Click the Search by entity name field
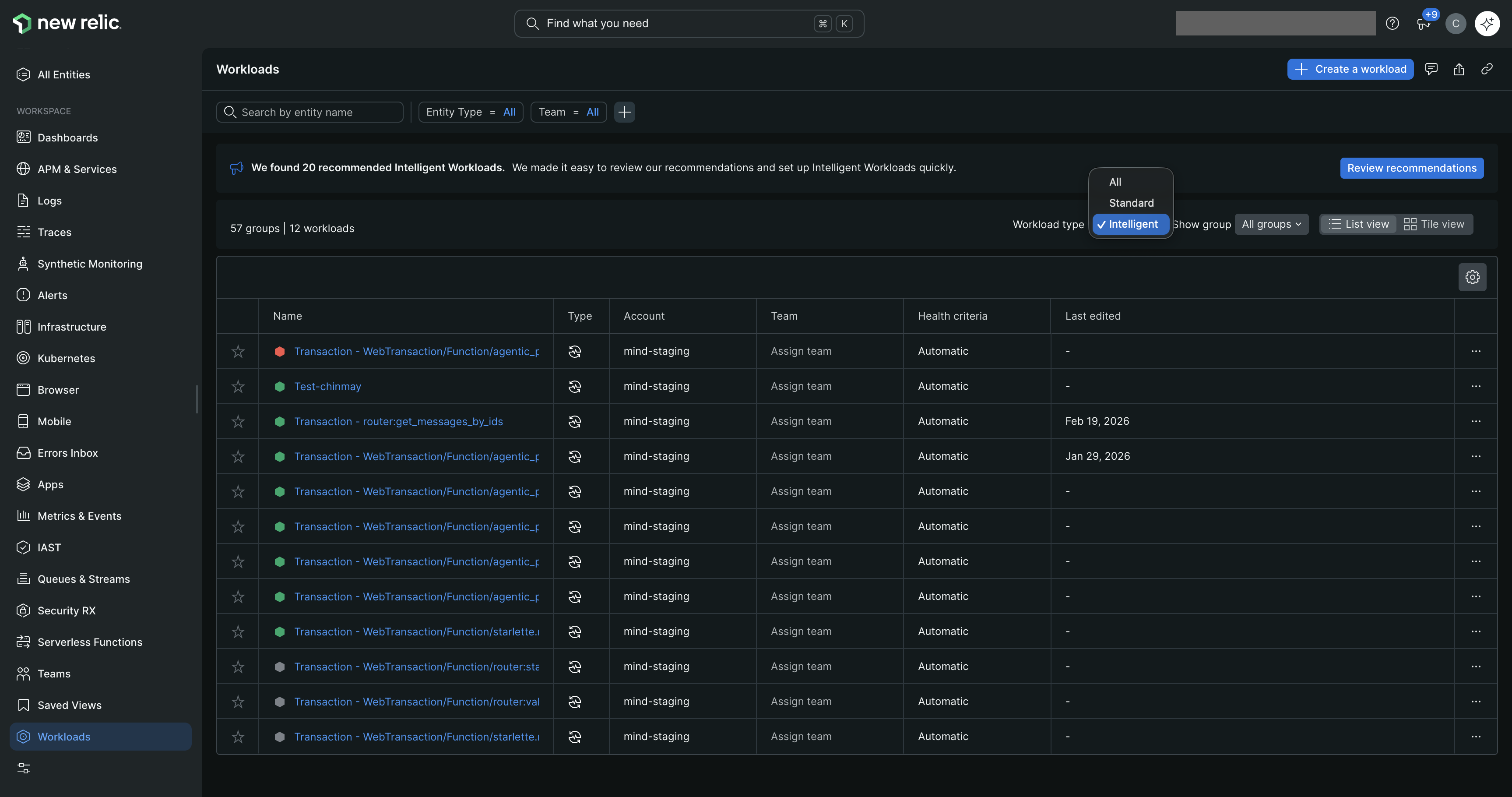Image resolution: width=1512 pixels, height=797 pixels. click(x=309, y=112)
